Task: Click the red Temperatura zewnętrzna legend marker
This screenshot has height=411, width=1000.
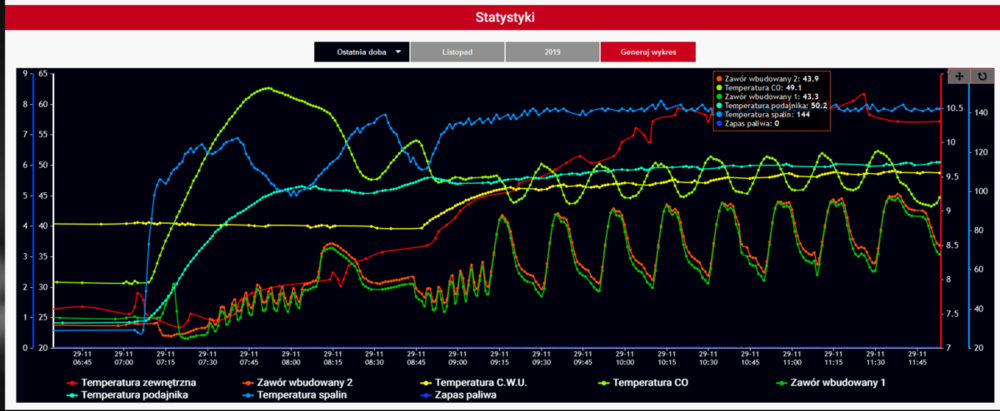Action: 72,383
